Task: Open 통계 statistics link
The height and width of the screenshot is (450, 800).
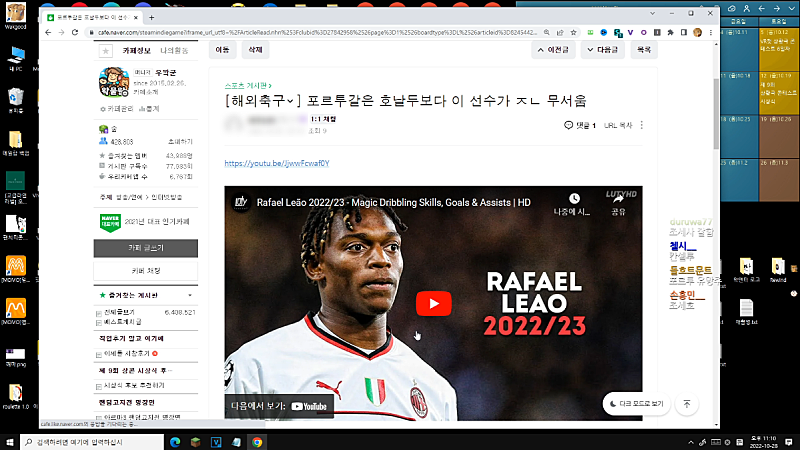Action: click(149, 109)
